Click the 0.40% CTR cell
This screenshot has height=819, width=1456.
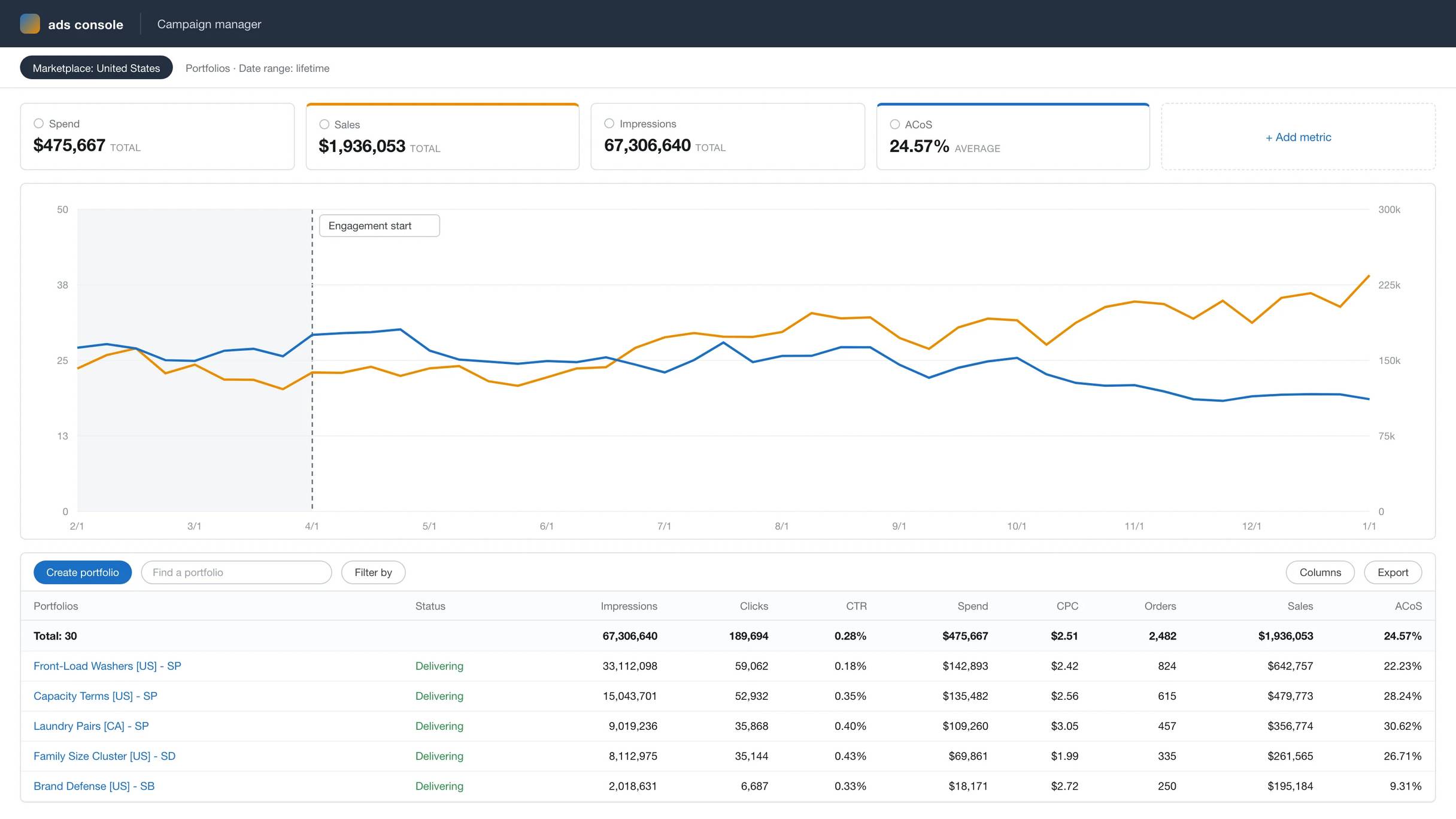pyautogui.click(x=850, y=726)
